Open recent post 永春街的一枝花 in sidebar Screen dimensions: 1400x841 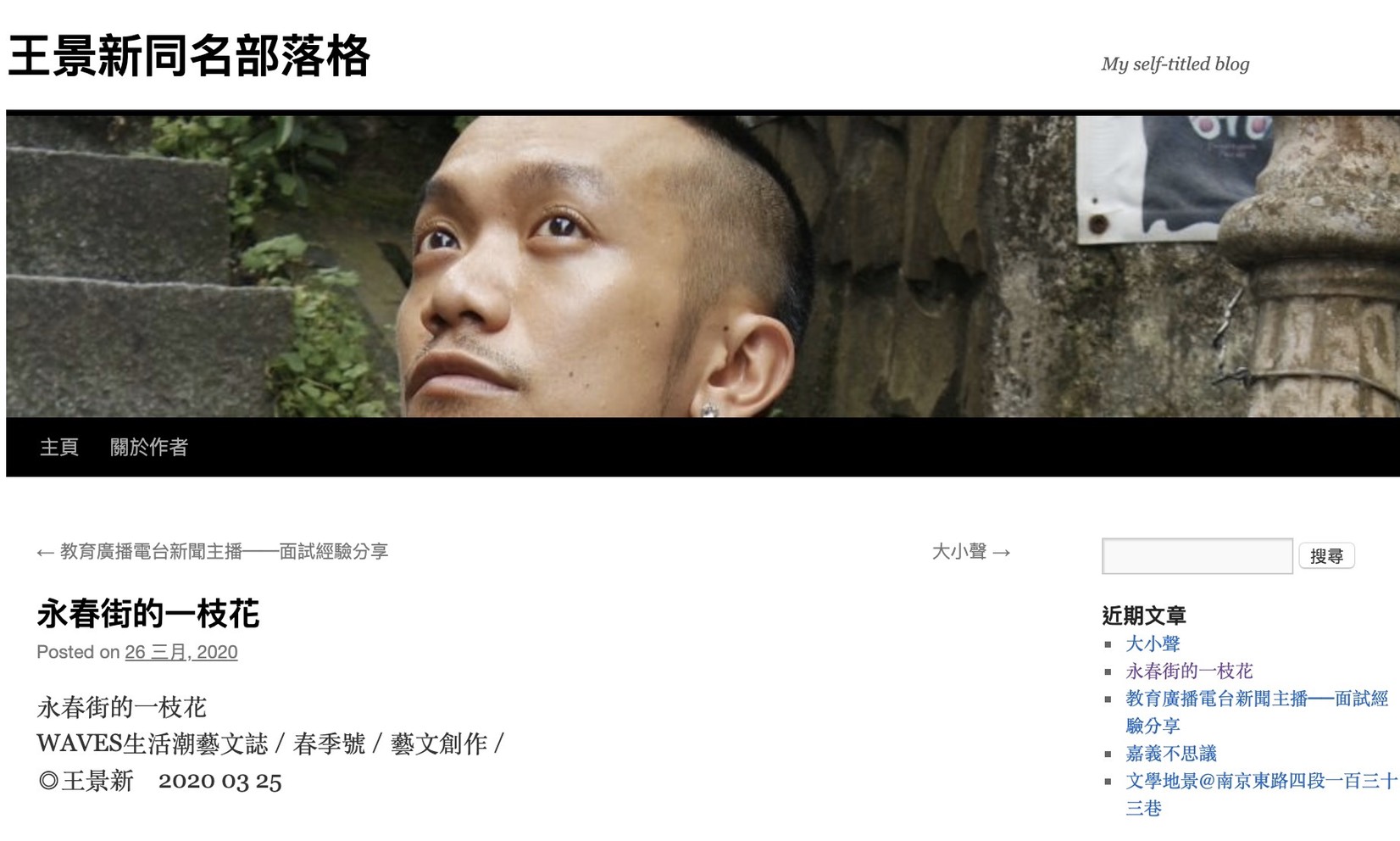[1189, 671]
